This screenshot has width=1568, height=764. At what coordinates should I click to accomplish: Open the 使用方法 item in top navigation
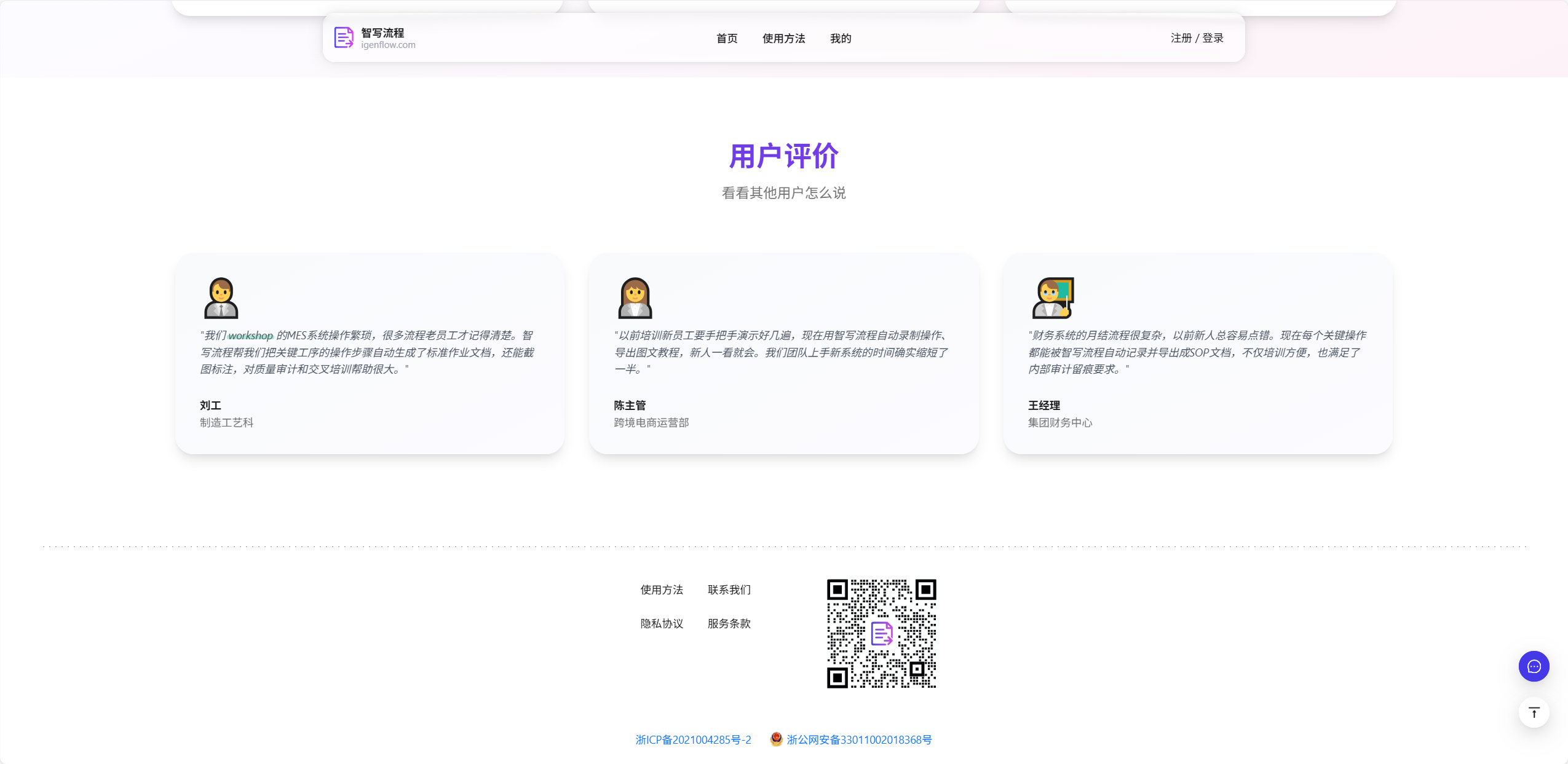pos(783,38)
